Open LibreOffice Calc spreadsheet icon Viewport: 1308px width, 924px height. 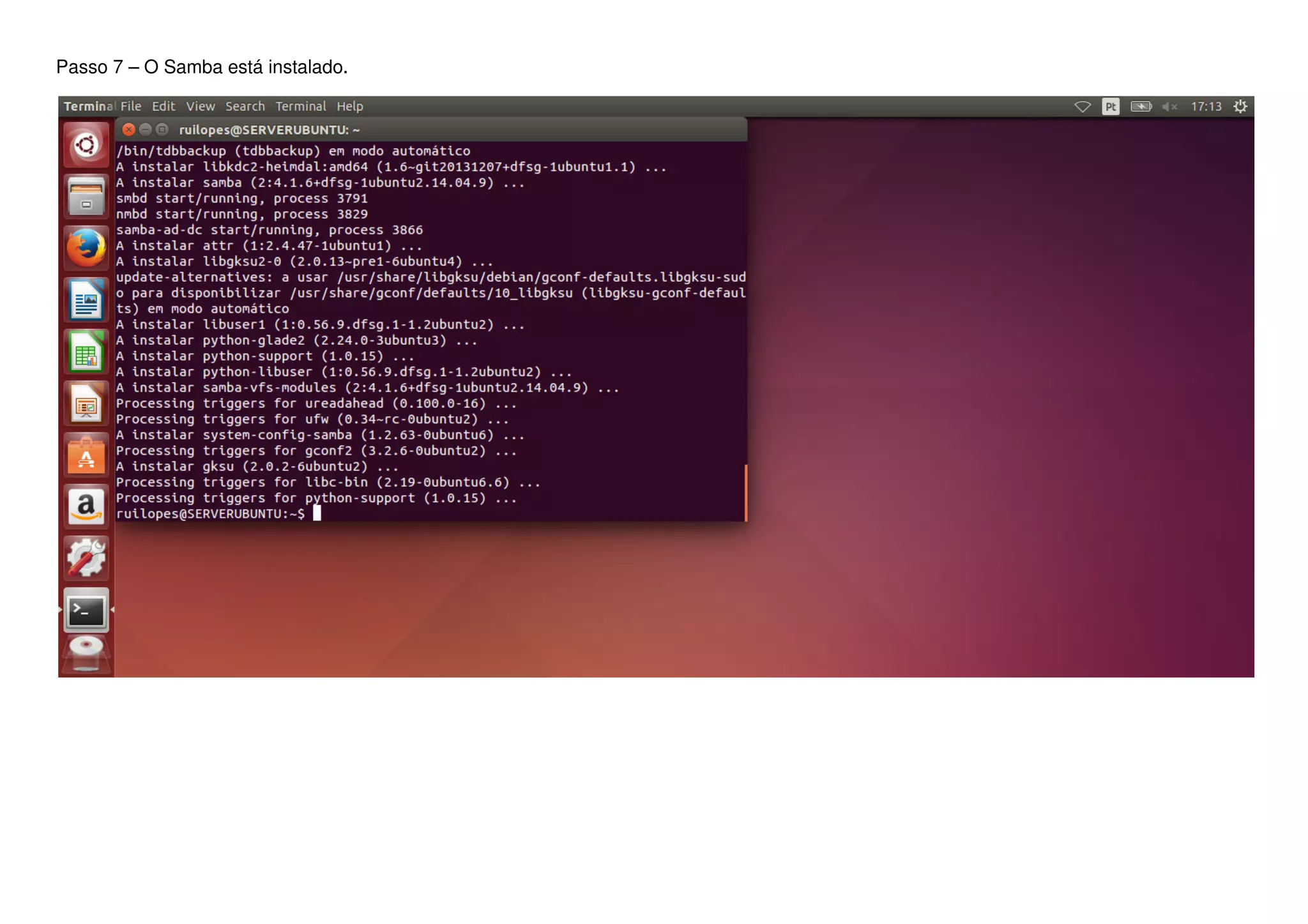click(86, 352)
